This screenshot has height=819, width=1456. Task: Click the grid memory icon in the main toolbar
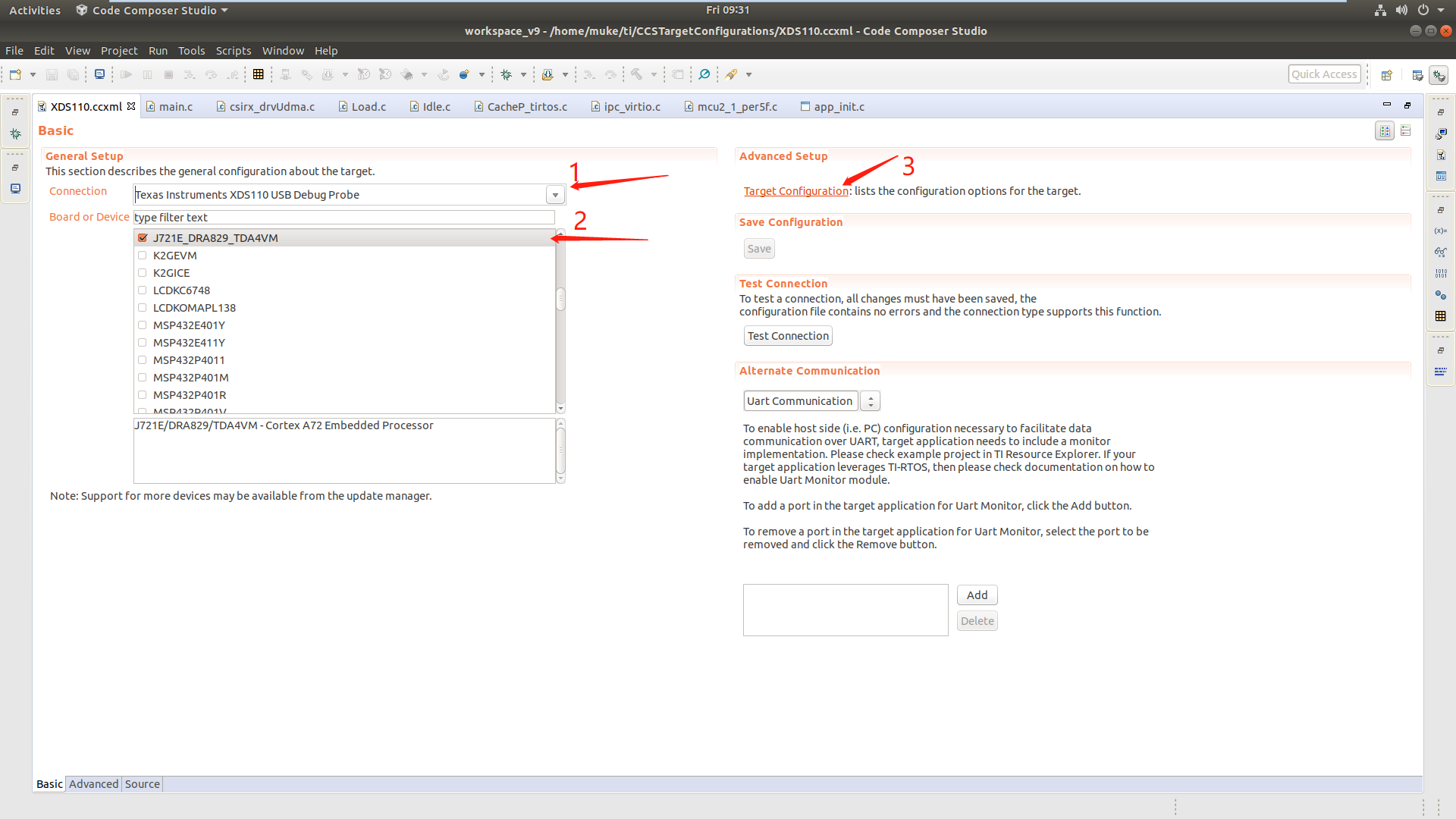pyautogui.click(x=259, y=74)
